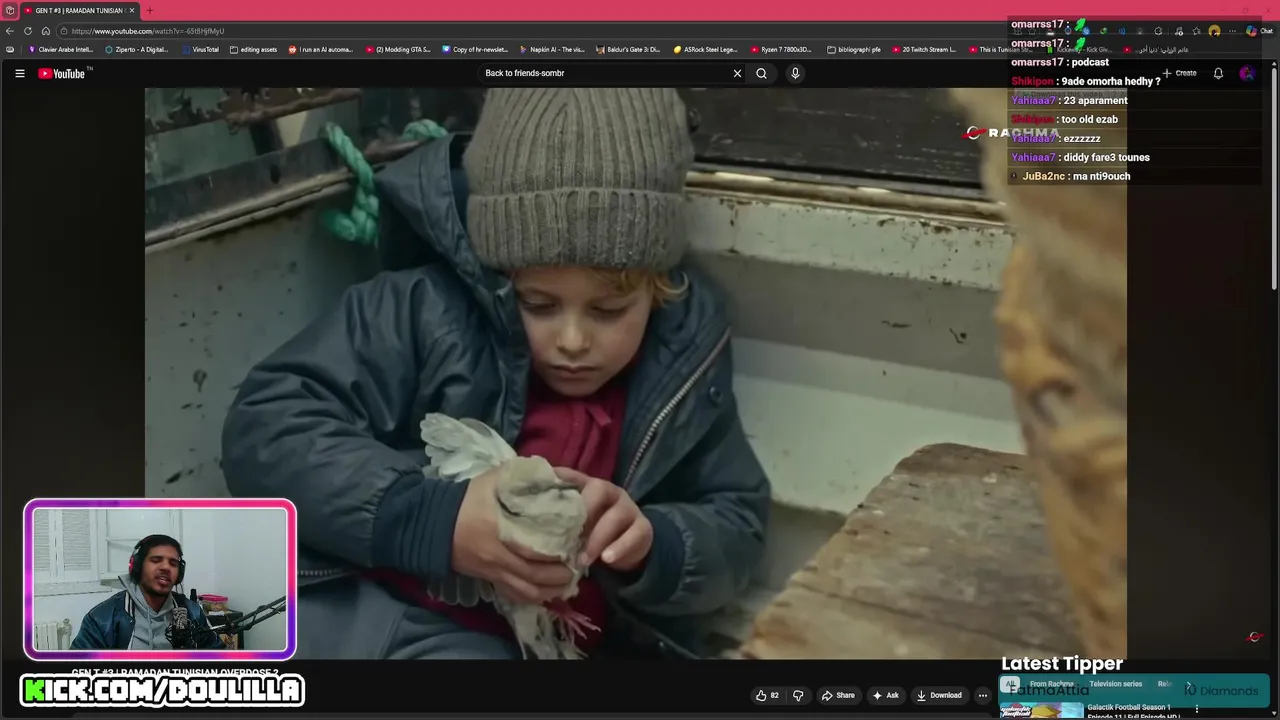Open the YouTube Create button

pyautogui.click(x=1179, y=73)
